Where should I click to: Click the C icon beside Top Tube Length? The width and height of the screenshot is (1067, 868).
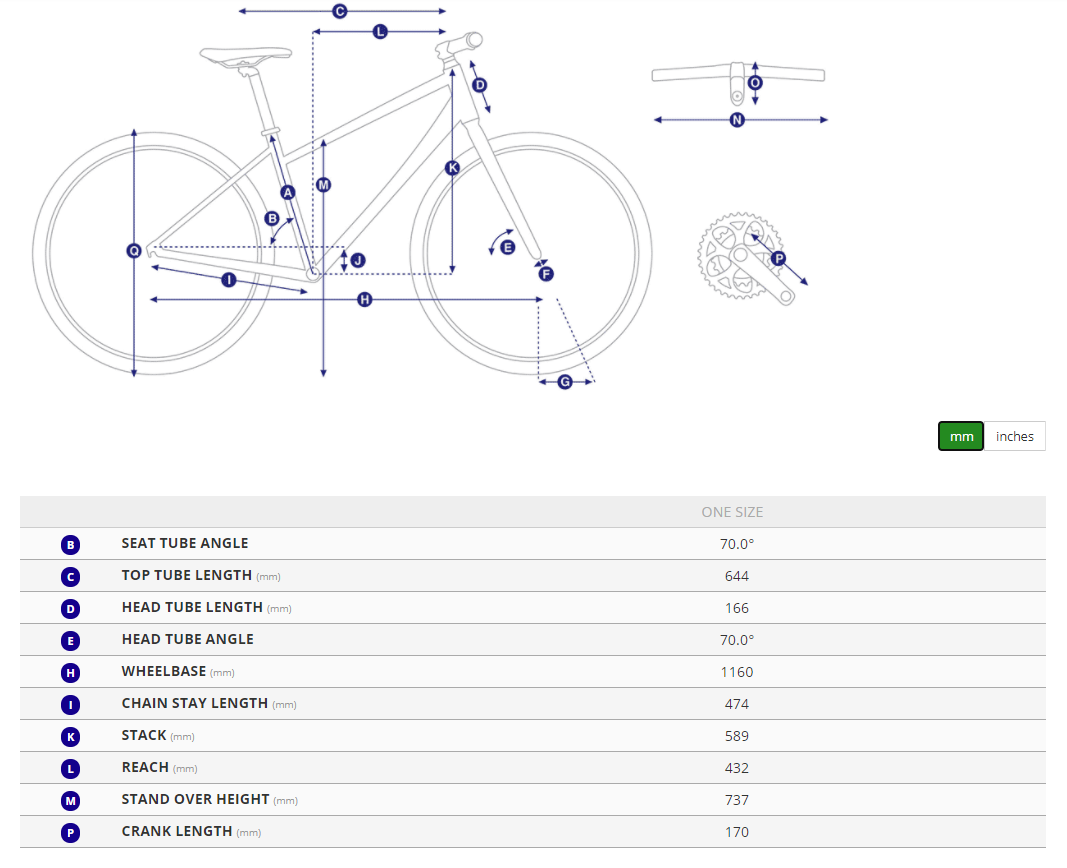pyautogui.click(x=70, y=576)
